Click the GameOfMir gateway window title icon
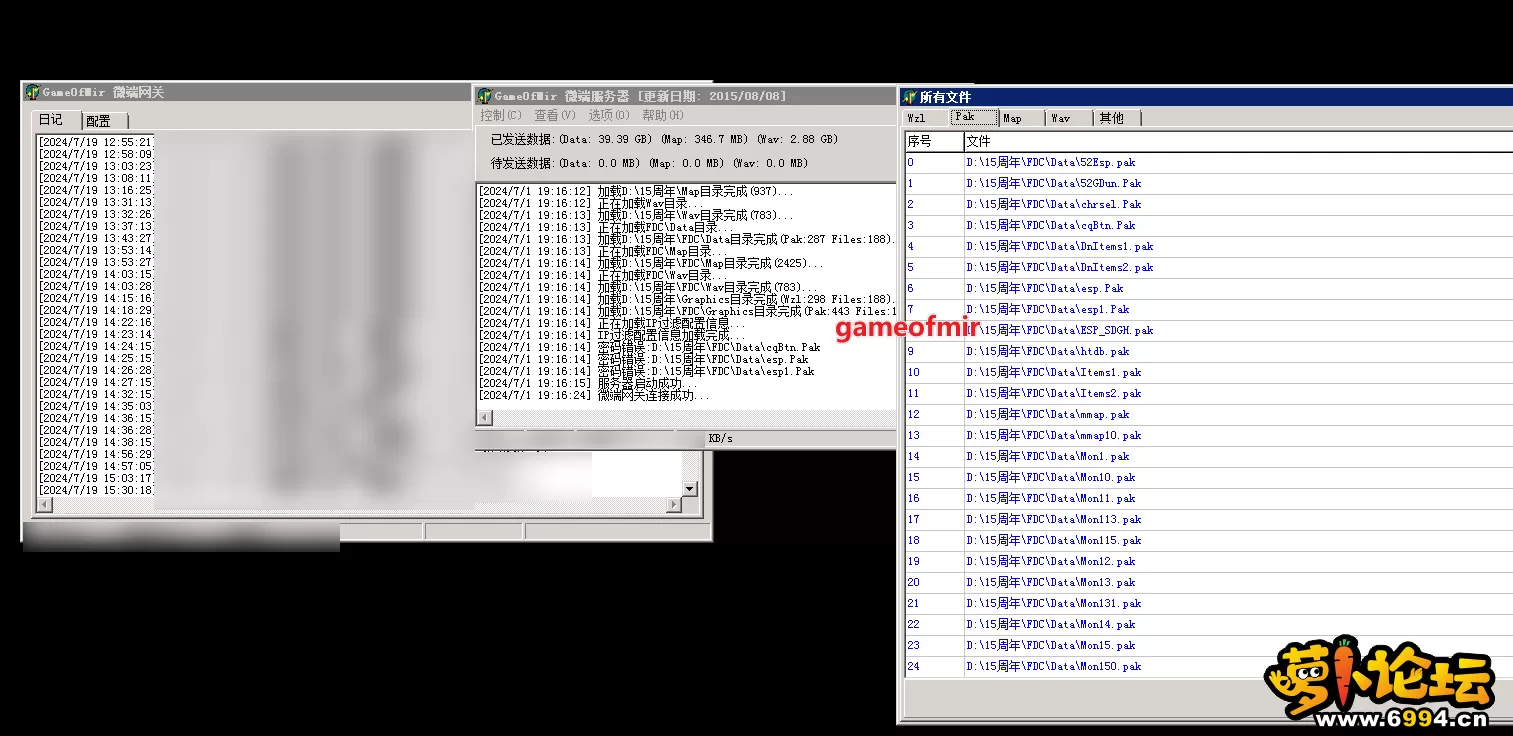This screenshot has height=736, width=1513. pos(32,92)
